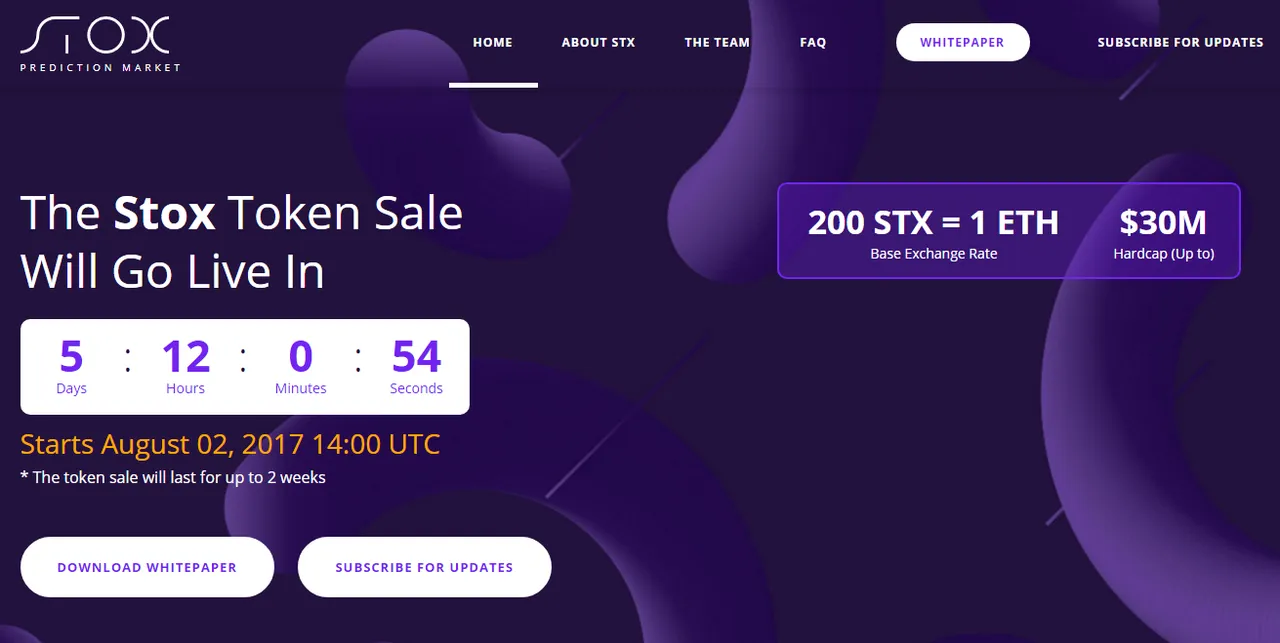Click the Hours countdown value
This screenshot has width=1280, height=643.
[x=186, y=357]
